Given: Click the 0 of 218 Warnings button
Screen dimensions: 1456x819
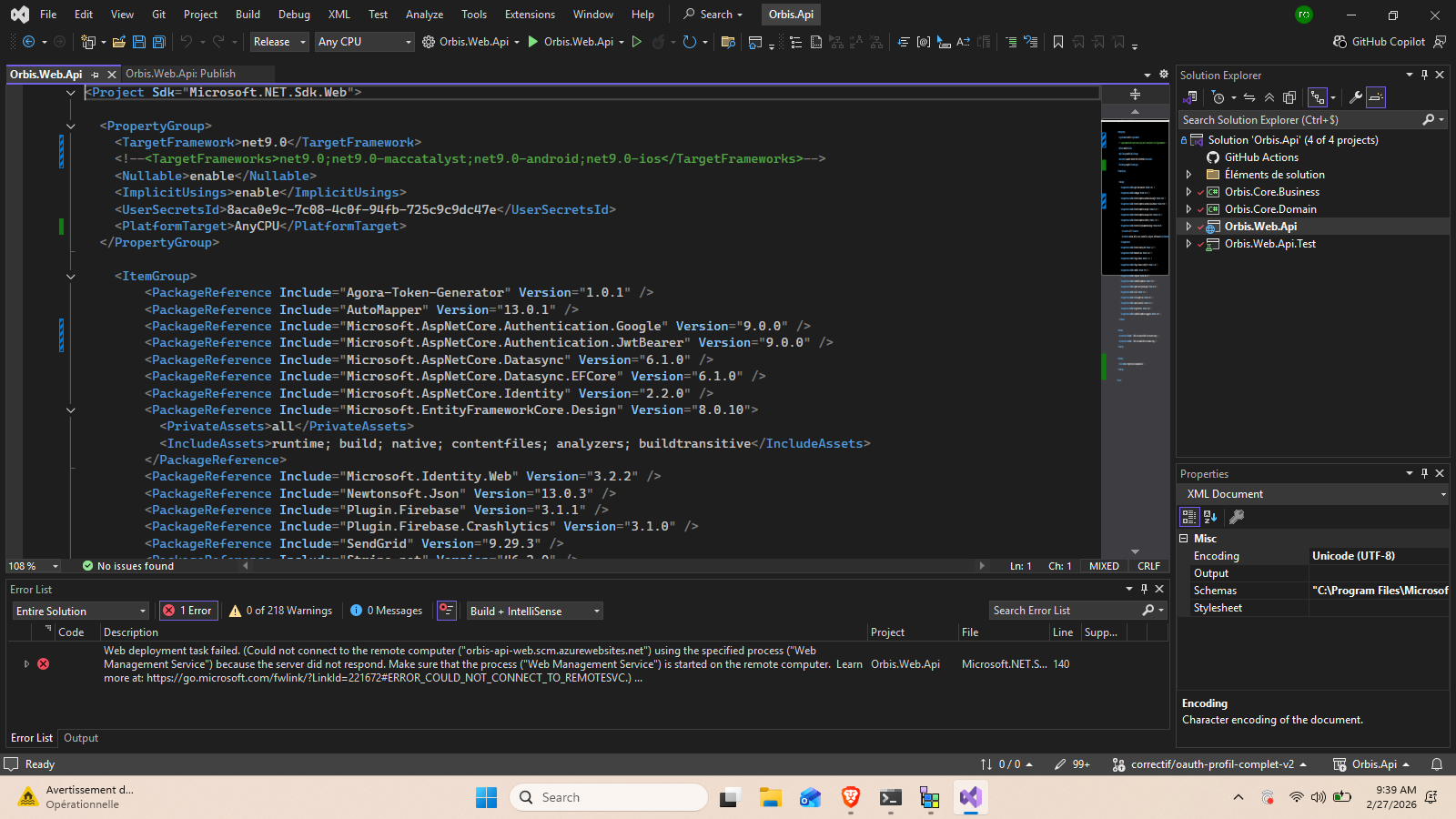Looking at the screenshot, I should (x=280, y=611).
